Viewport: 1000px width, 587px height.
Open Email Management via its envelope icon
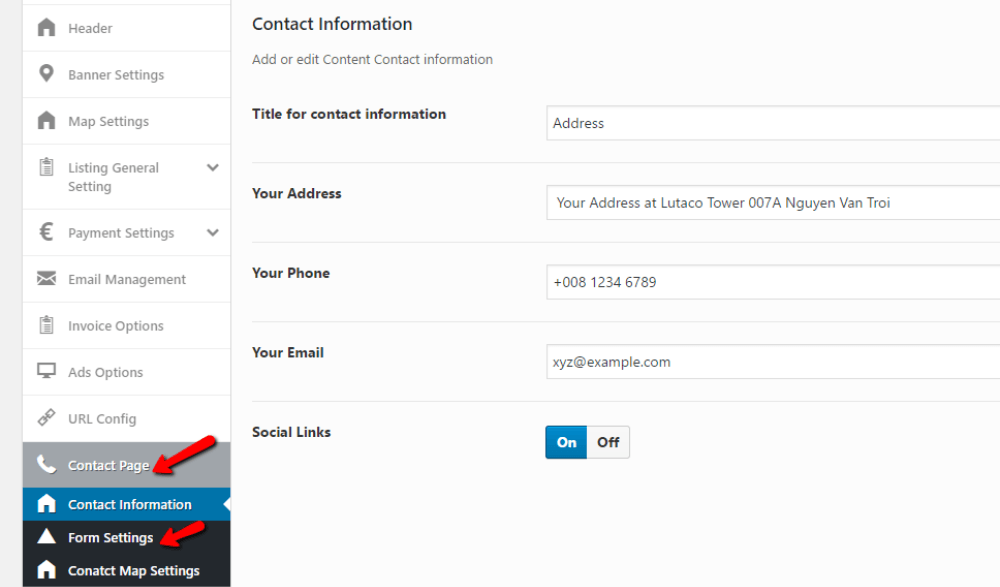[44, 279]
